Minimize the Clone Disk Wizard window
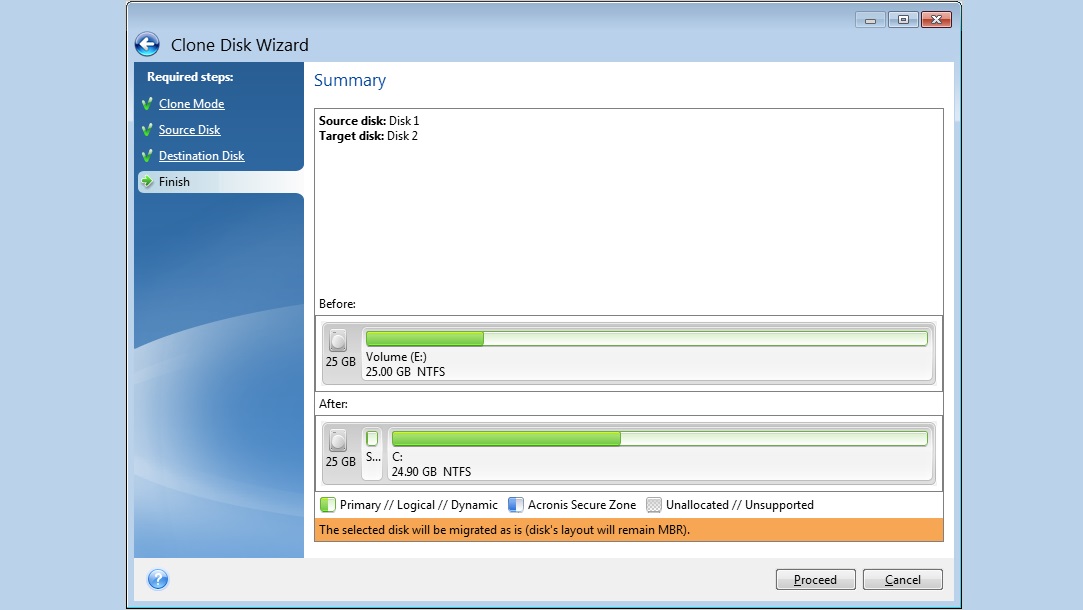 [870, 20]
